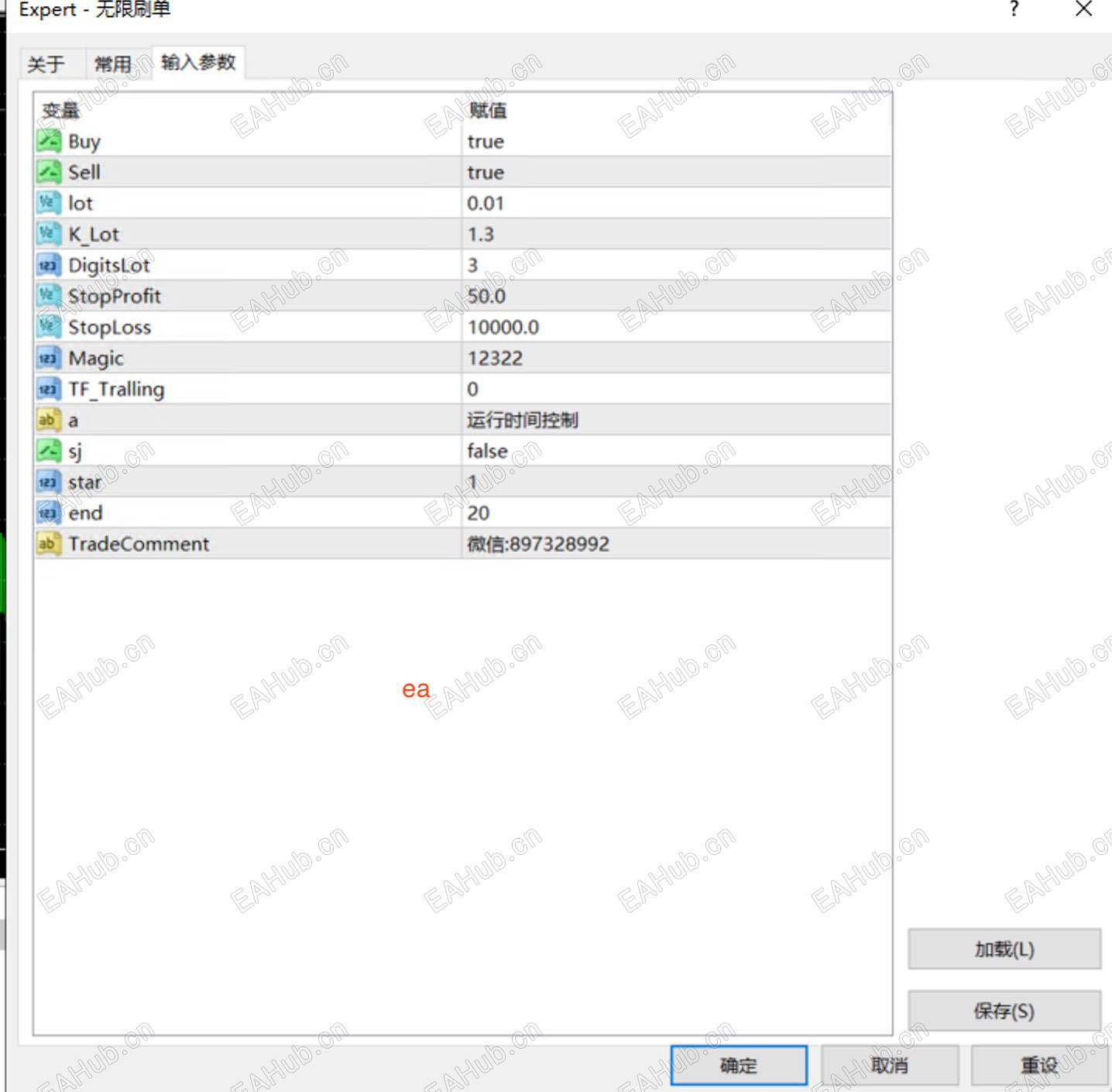Open the help question mark button

click(x=1014, y=9)
